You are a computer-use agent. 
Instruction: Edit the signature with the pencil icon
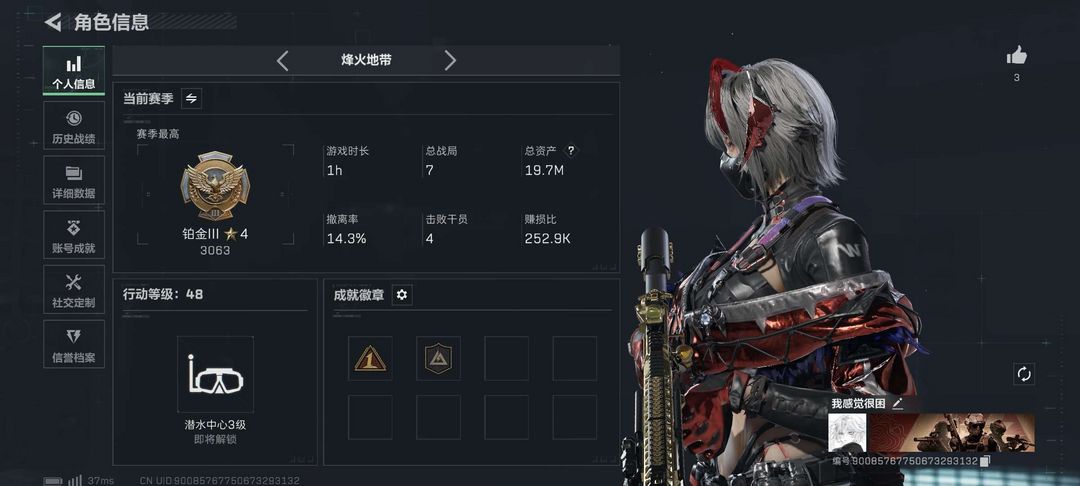897,403
